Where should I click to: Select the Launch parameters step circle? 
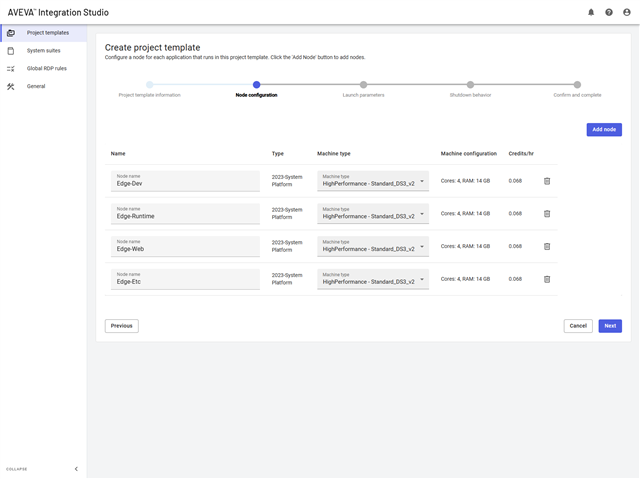[x=363, y=85]
